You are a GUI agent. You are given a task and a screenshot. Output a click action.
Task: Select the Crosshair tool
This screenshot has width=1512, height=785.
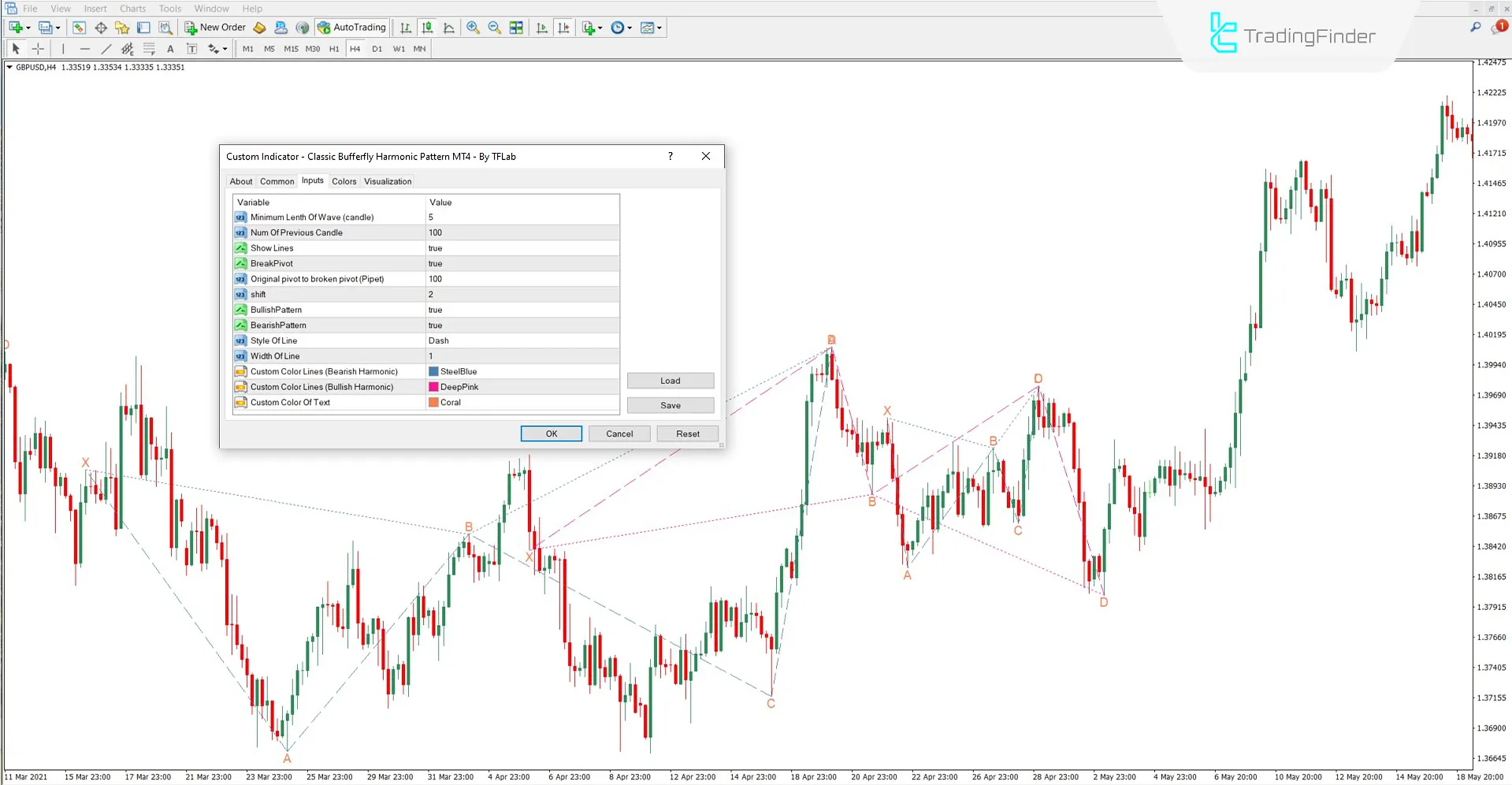pos(37,48)
